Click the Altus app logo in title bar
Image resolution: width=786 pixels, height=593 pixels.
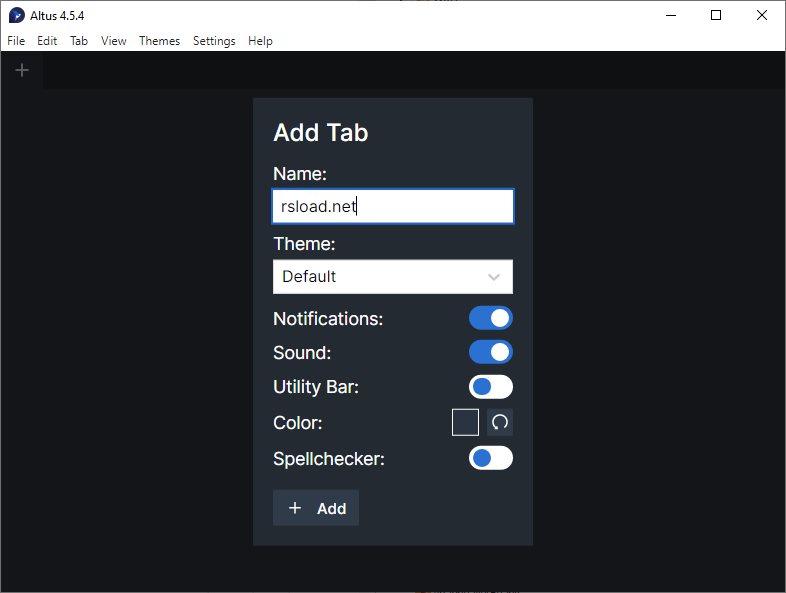tap(16, 15)
